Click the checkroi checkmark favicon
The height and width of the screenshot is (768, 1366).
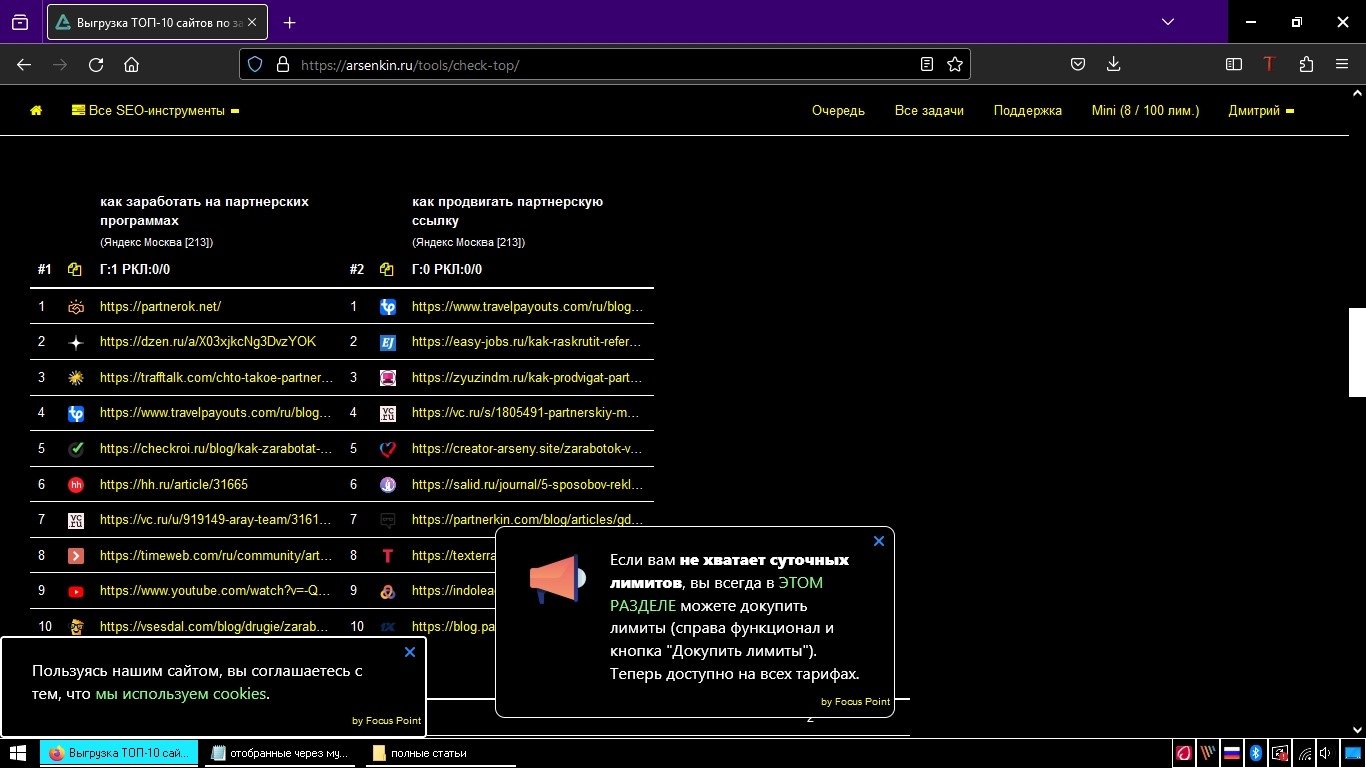pos(76,449)
